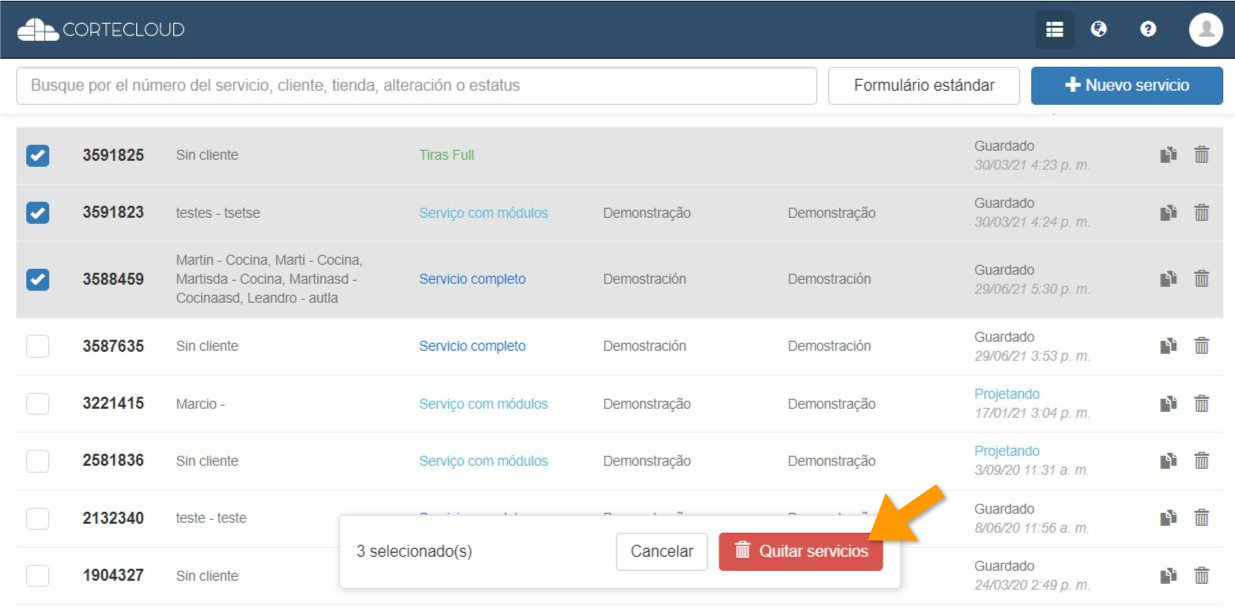
Task: Check the checkbox for service 3221415
Action: coord(37,404)
